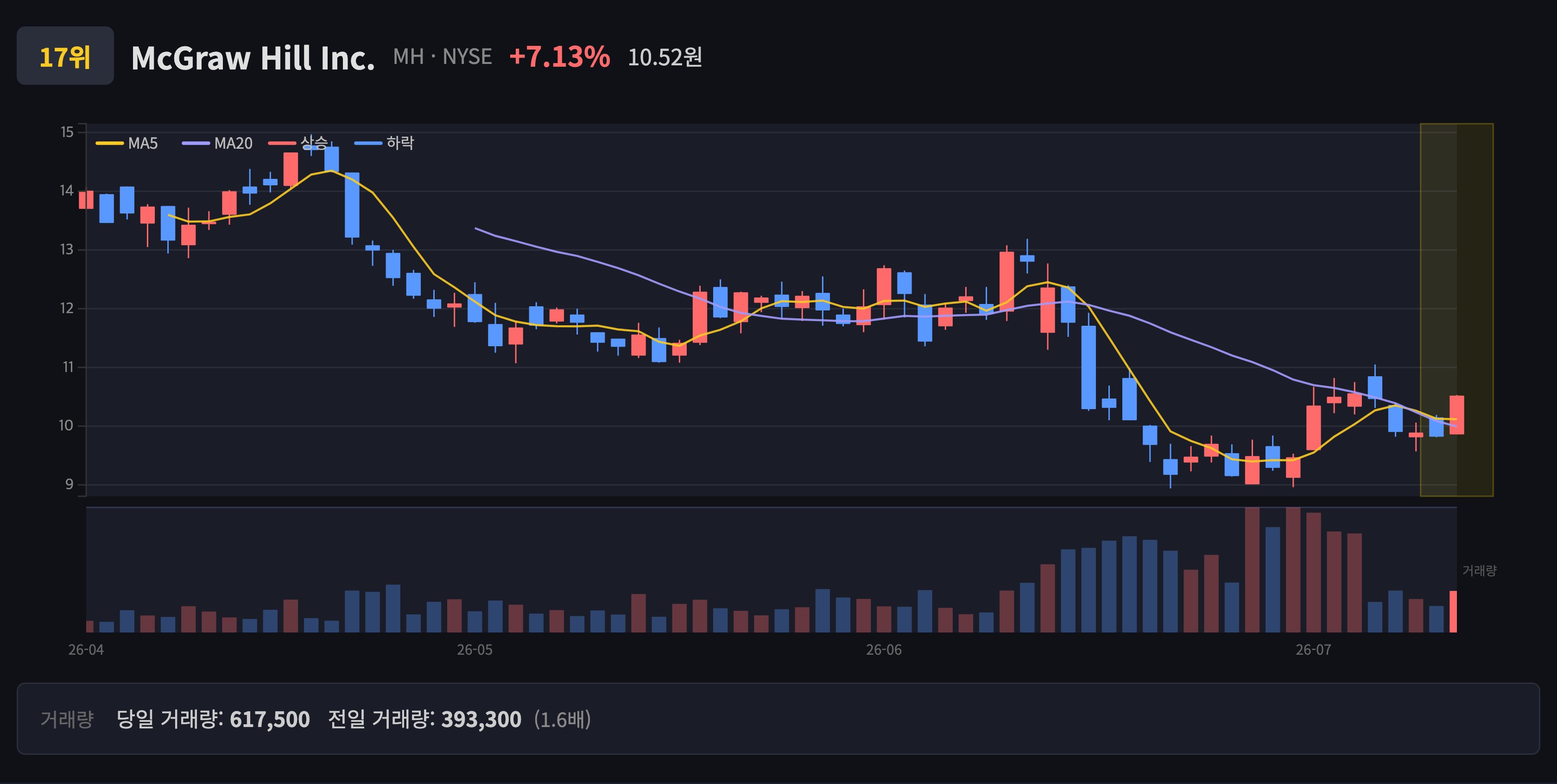Click the latest candle in the yellow highlight

[1456, 415]
